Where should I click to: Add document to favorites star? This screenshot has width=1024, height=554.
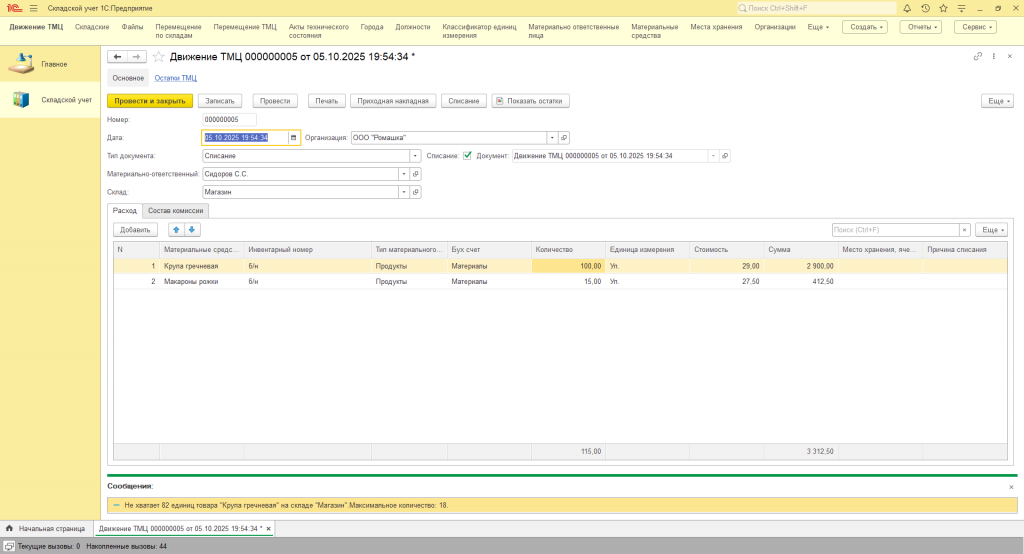pos(159,57)
